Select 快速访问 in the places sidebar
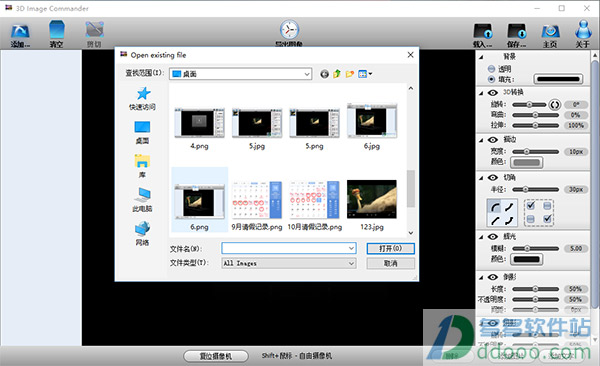The height and width of the screenshot is (366, 600). coord(142,99)
